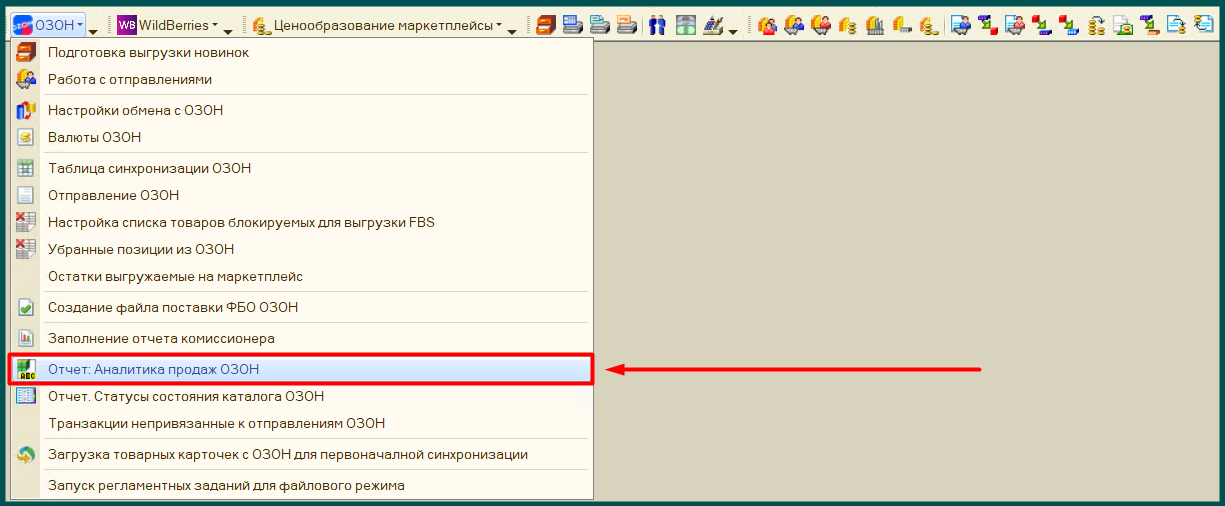Viewport: 1225px width, 506px height.
Task: Select Валюты ОЗОН menu entry
Action: pos(301,137)
